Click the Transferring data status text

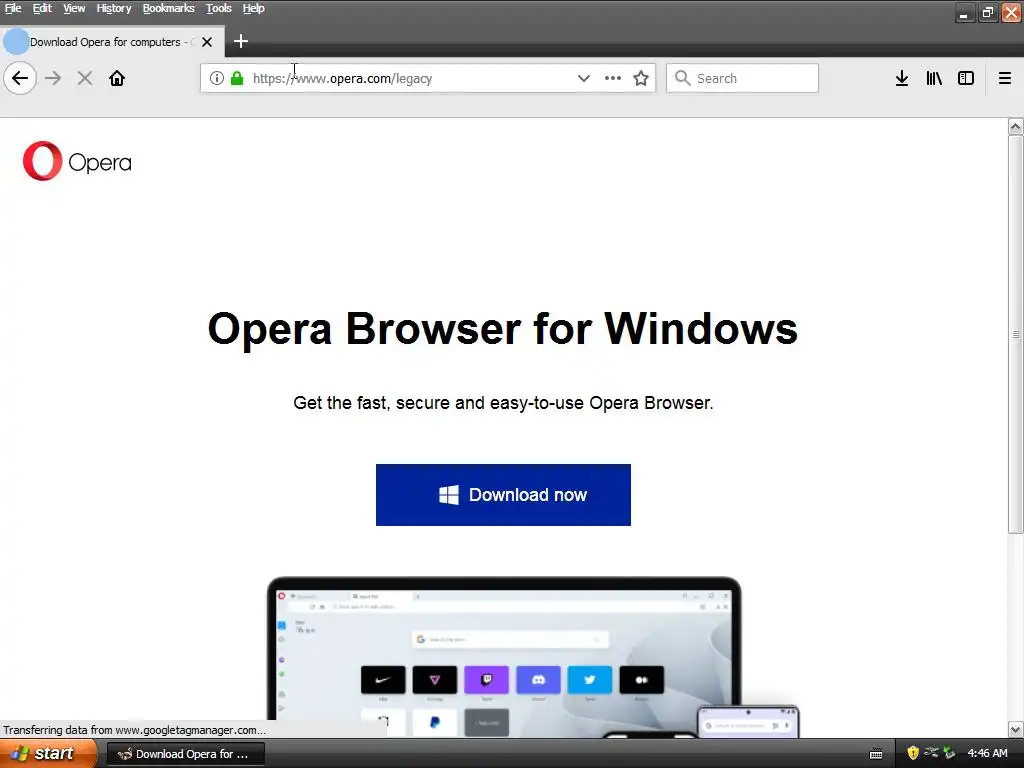(x=134, y=730)
